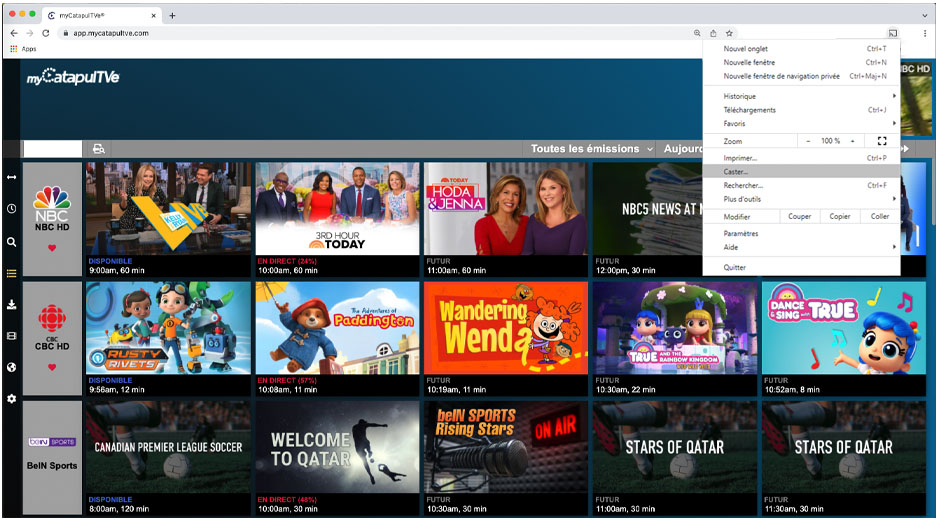
Task: Choose Quitter from the menu
Action: (802, 267)
